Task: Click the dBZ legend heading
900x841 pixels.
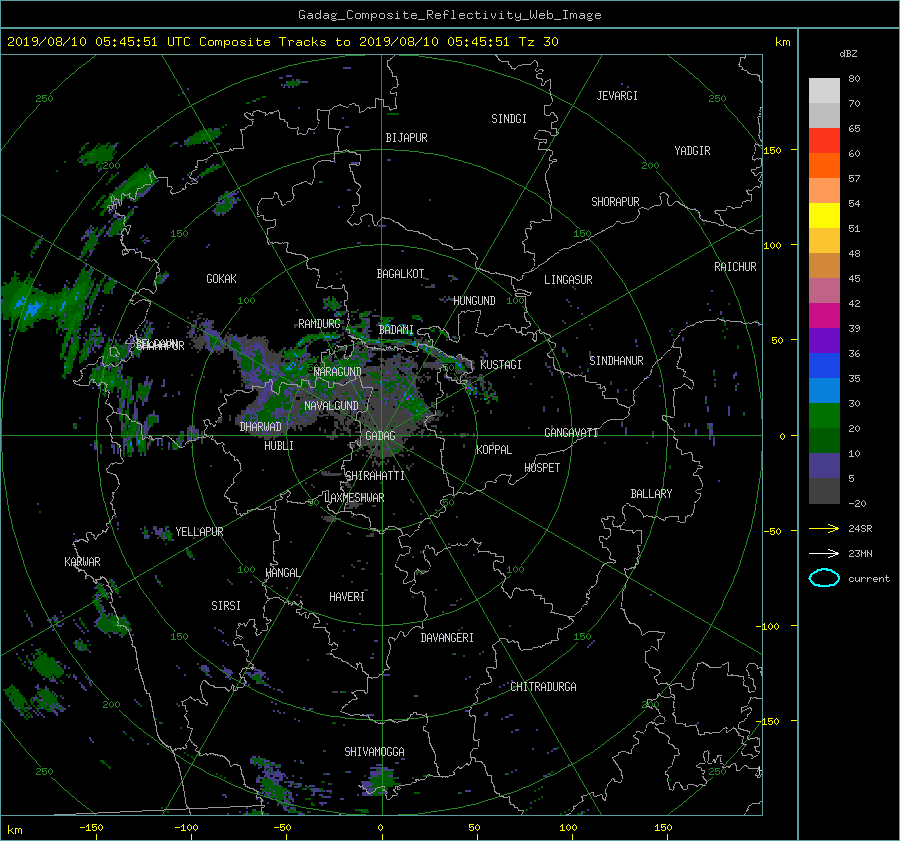Action: (x=848, y=53)
